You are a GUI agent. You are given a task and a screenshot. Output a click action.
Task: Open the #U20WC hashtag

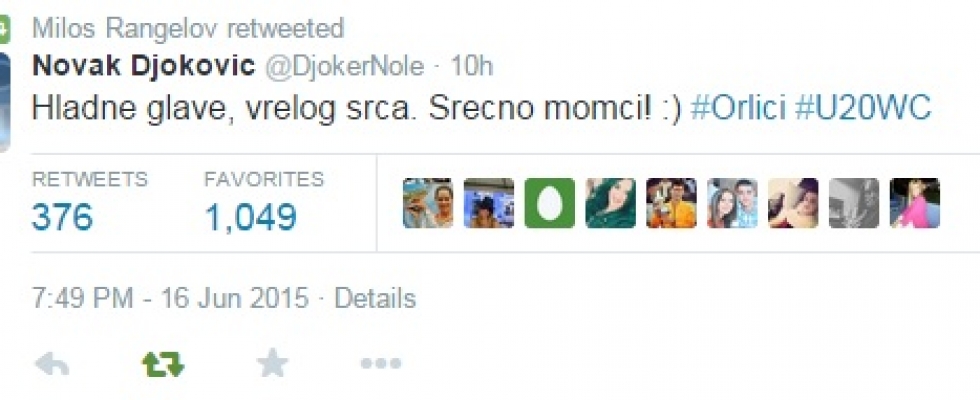click(863, 108)
